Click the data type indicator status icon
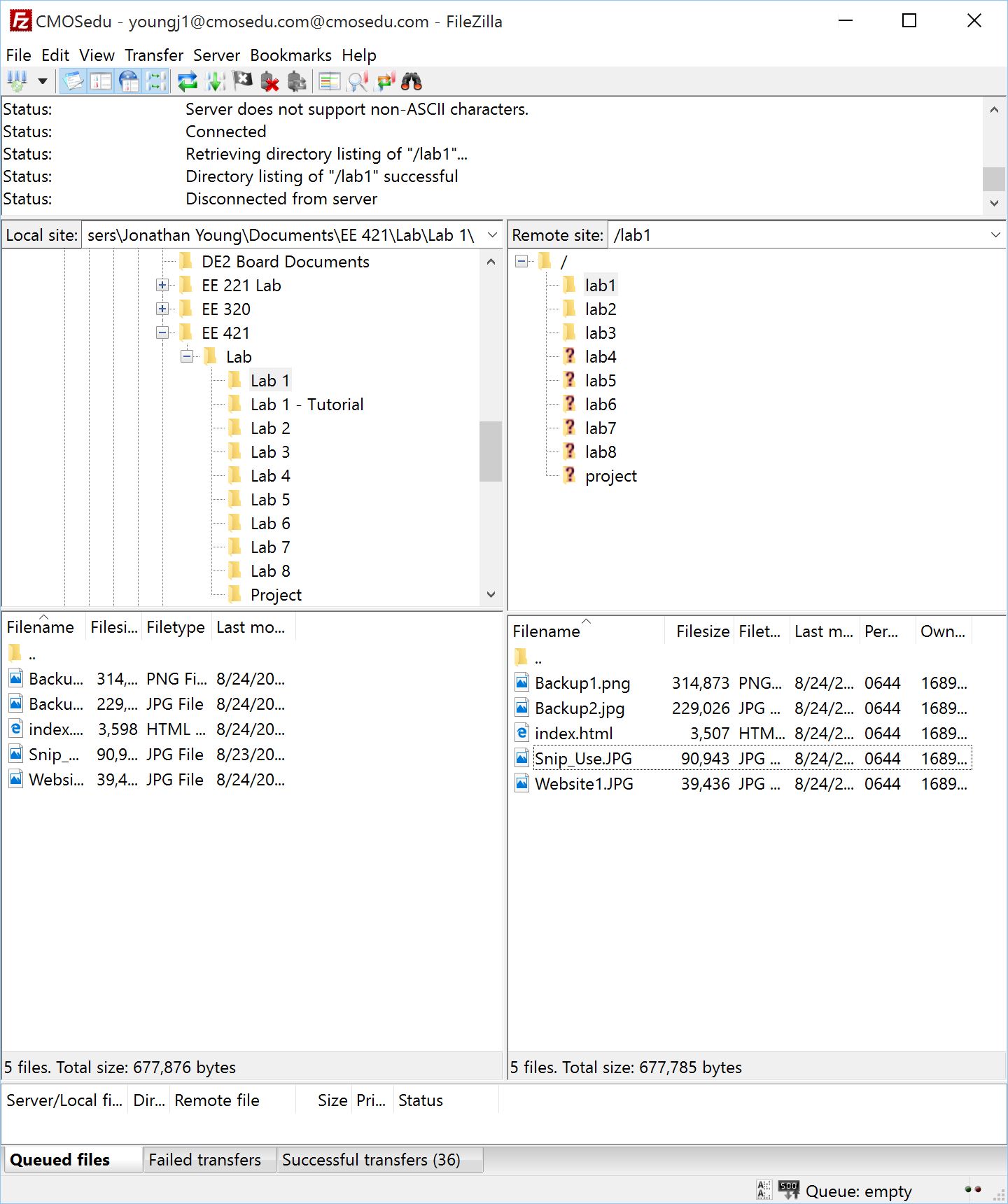The height and width of the screenshot is (1204, 1008). pyautogui.click(x=764, y=1189)
